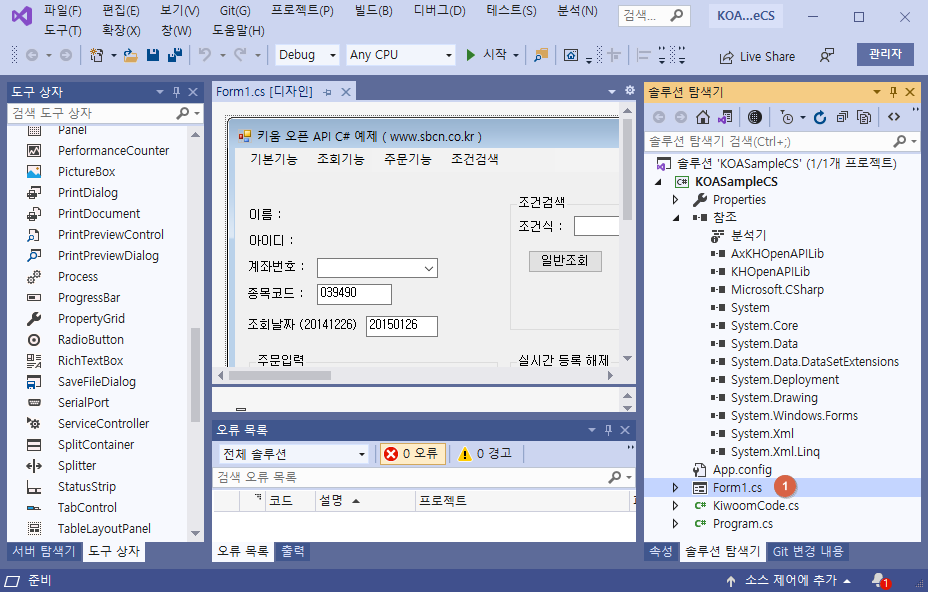Screen dimensions: 928x592
Task: Click the Home icon in Solution Explorer
Action: (703, 117)
